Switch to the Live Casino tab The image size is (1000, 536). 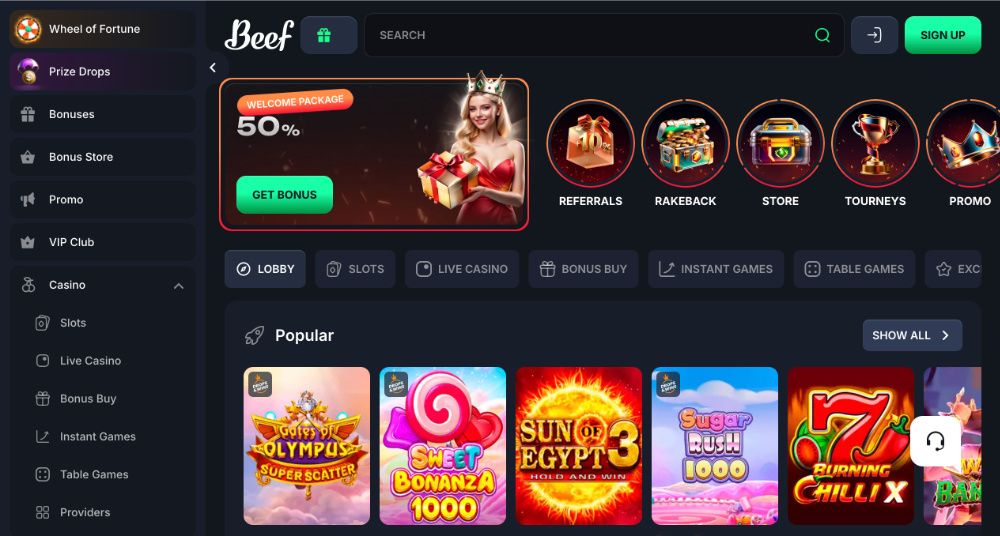[462, 269]
